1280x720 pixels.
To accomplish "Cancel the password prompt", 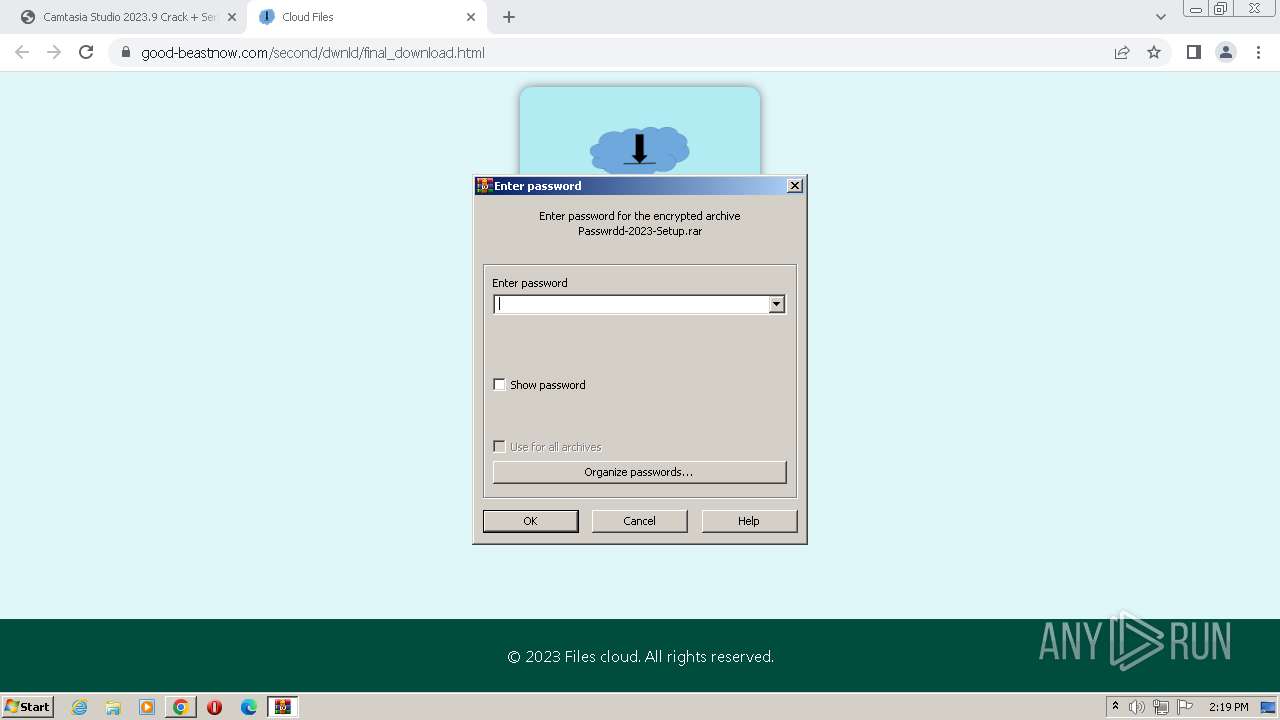I will [639, 521].
